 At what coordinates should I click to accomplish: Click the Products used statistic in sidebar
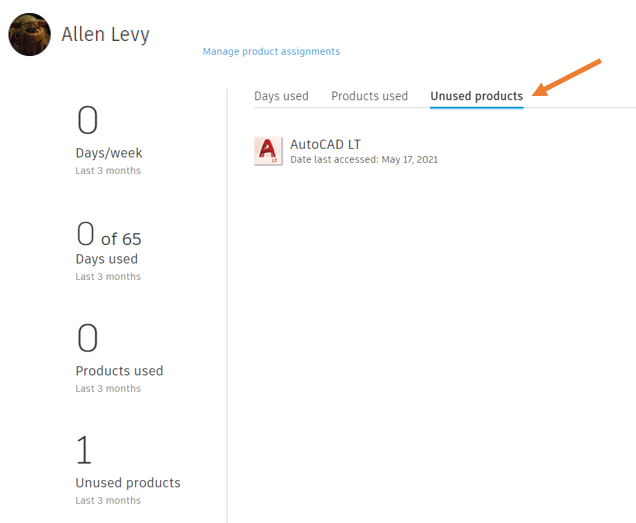tap(119, 371)
